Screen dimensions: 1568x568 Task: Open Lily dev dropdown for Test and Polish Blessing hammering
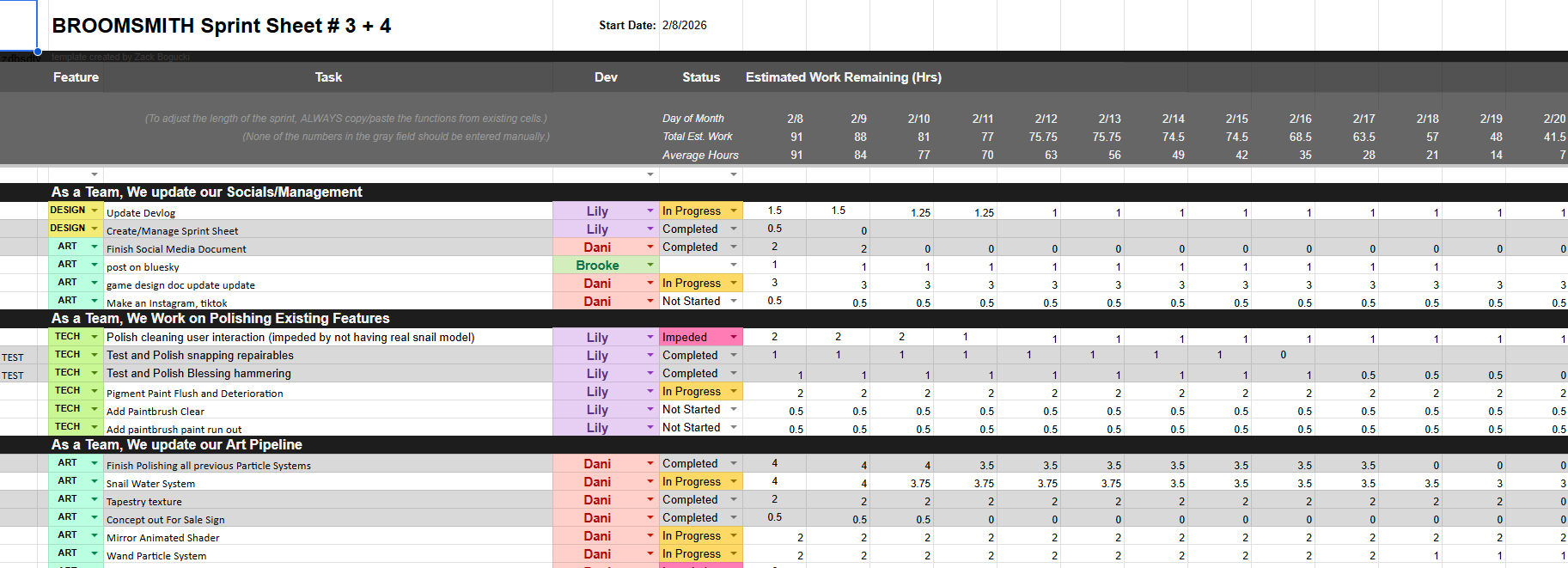click(650, 373)
